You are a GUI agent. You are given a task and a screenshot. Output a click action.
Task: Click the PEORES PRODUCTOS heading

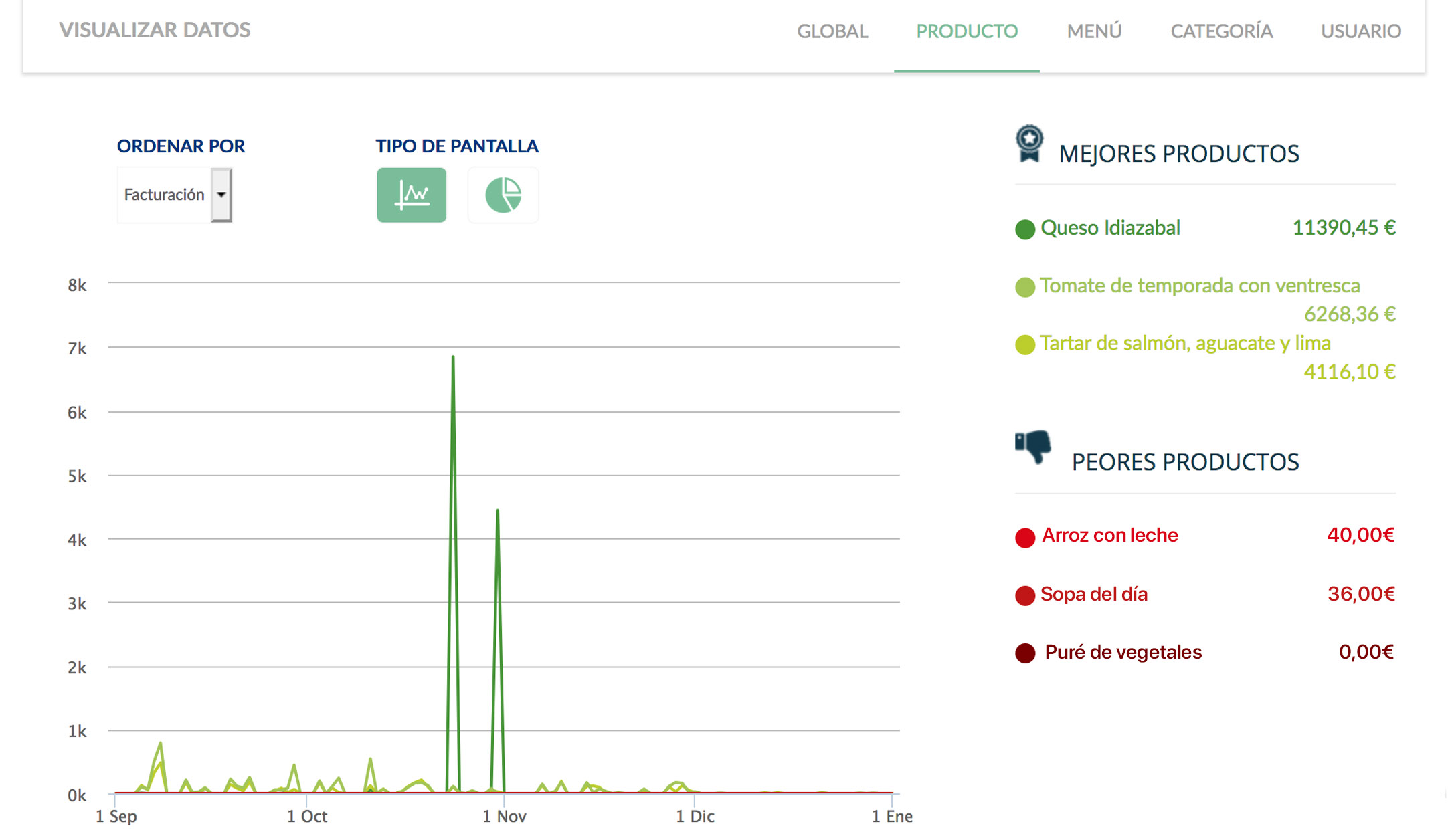click(1185, 462)
